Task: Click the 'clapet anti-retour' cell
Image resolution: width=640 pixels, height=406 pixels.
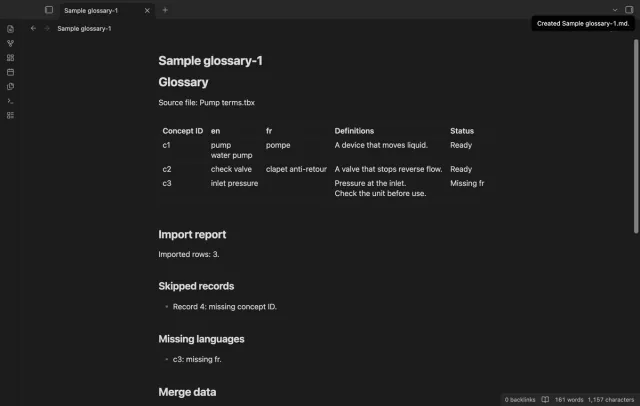Action: (296, 169)
